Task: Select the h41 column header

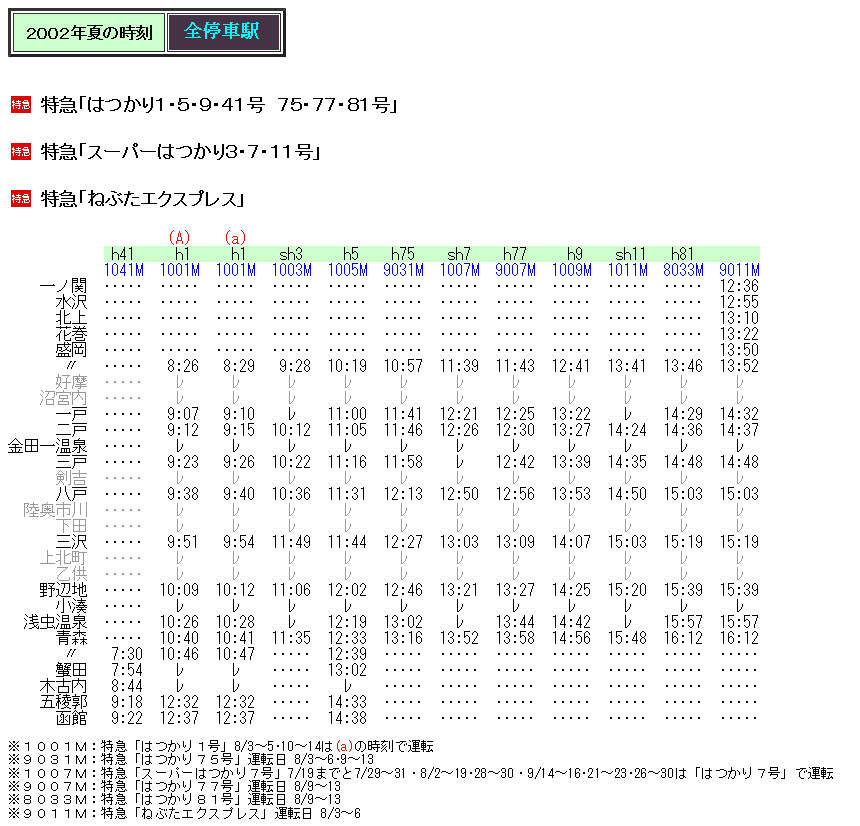Action: coord(122,254)
